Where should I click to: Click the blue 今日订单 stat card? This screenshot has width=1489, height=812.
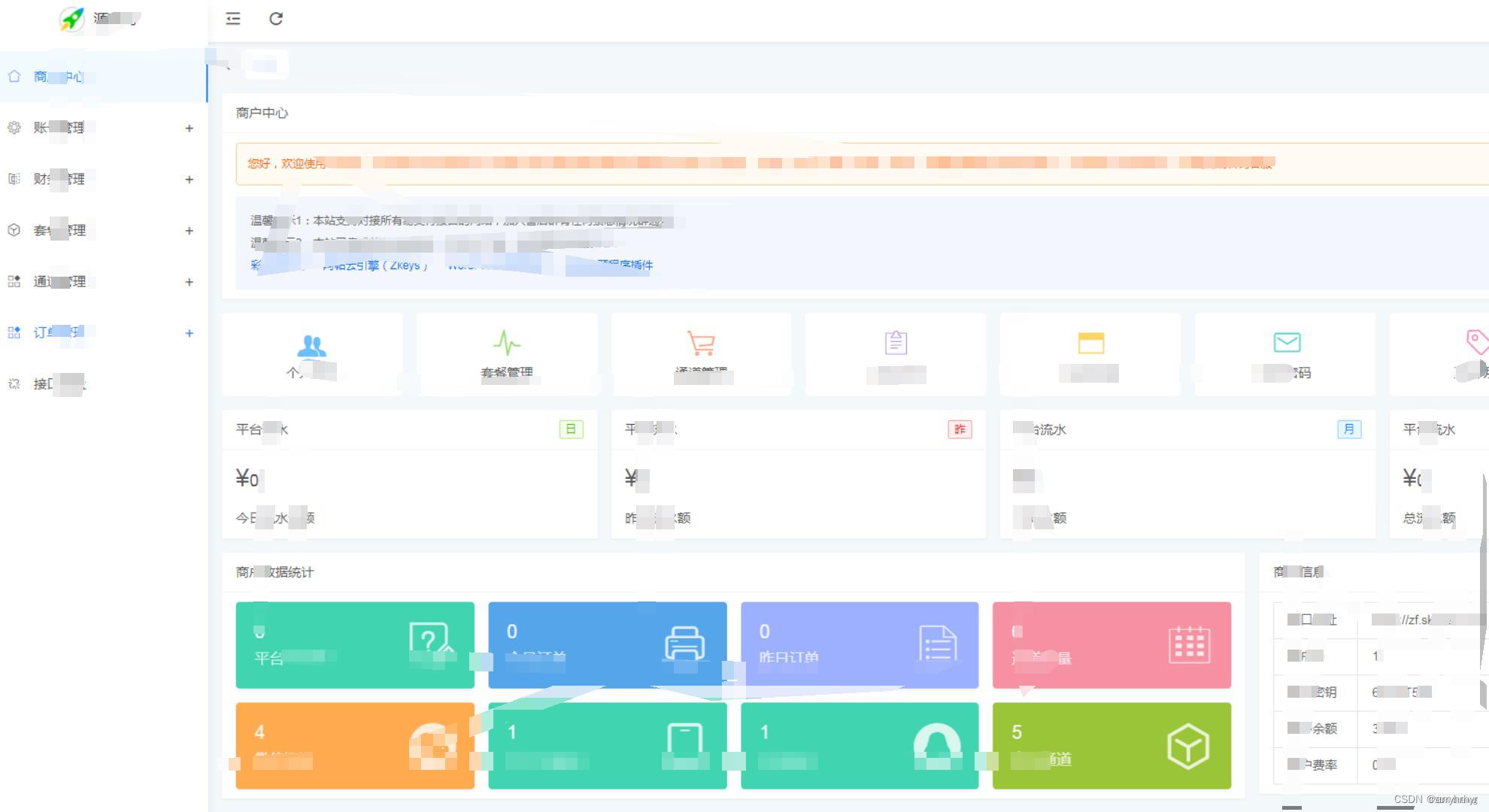607,645
